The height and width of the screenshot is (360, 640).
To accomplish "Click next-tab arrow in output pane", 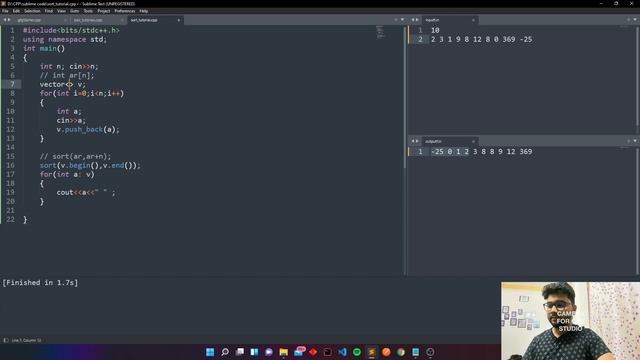I will 417,141.
